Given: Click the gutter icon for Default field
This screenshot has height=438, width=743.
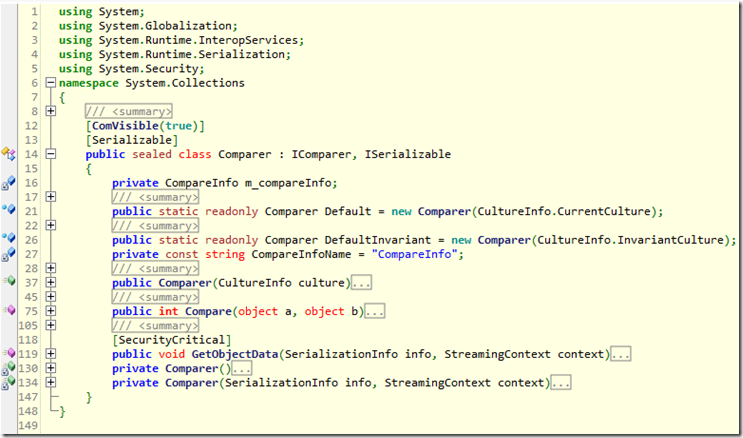Looking at the screenshot, I should 7,210.
